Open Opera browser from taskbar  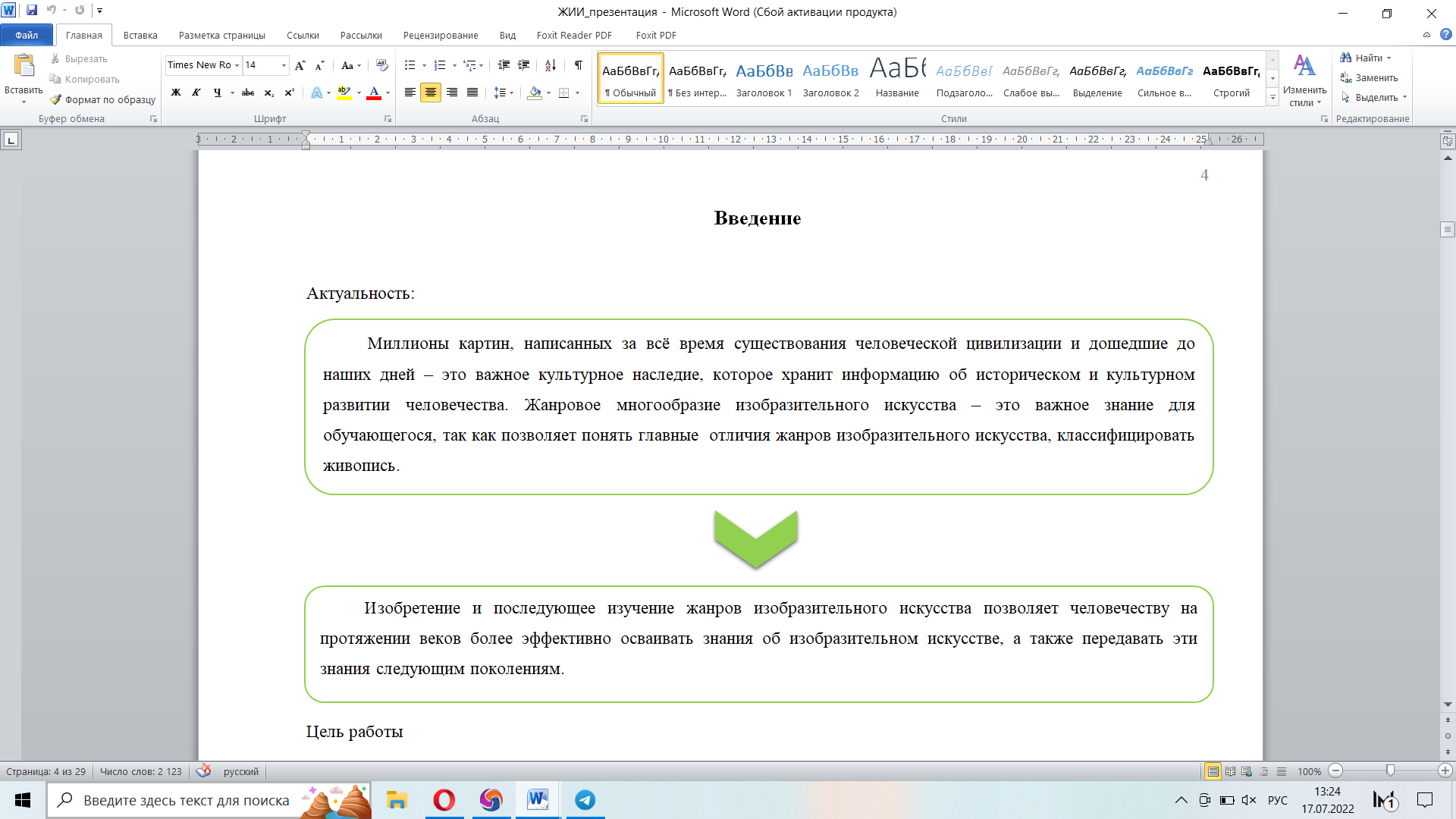point(444,800)
